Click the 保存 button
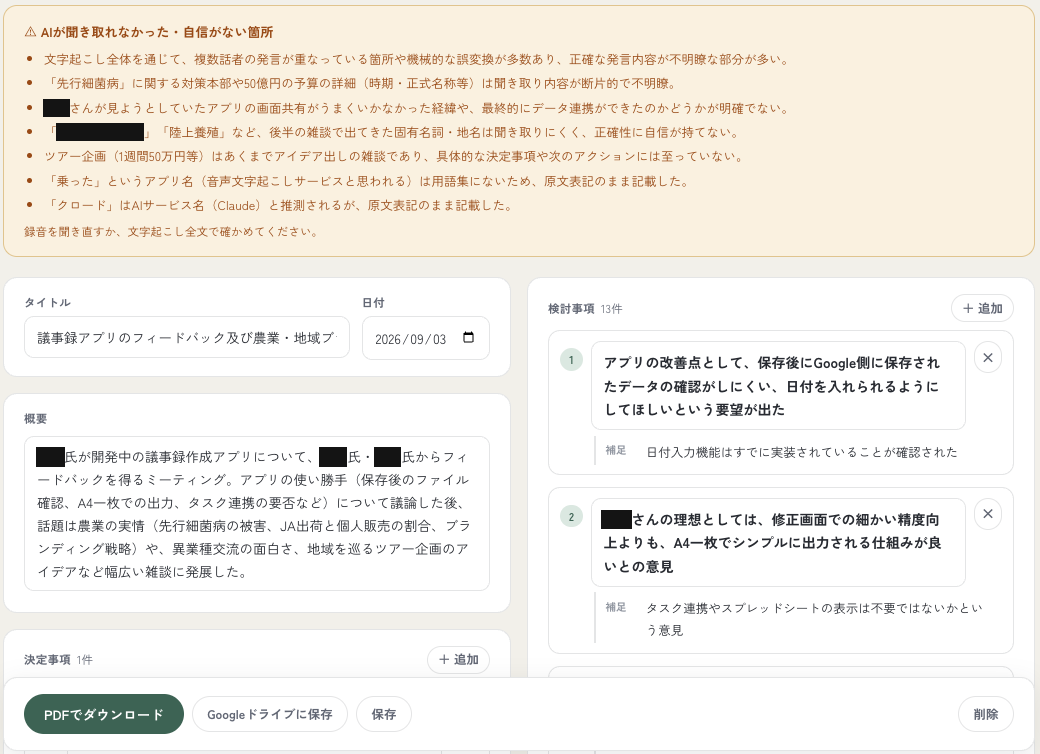This screenshot has width=1040, height=754. [x=384, y=714]
